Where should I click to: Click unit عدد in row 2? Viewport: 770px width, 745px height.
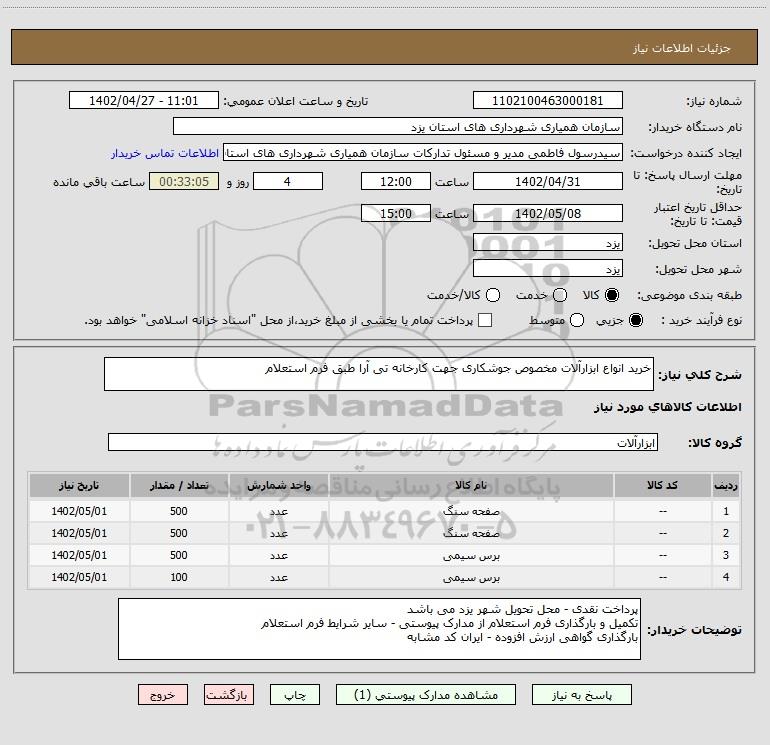[278, 533]
